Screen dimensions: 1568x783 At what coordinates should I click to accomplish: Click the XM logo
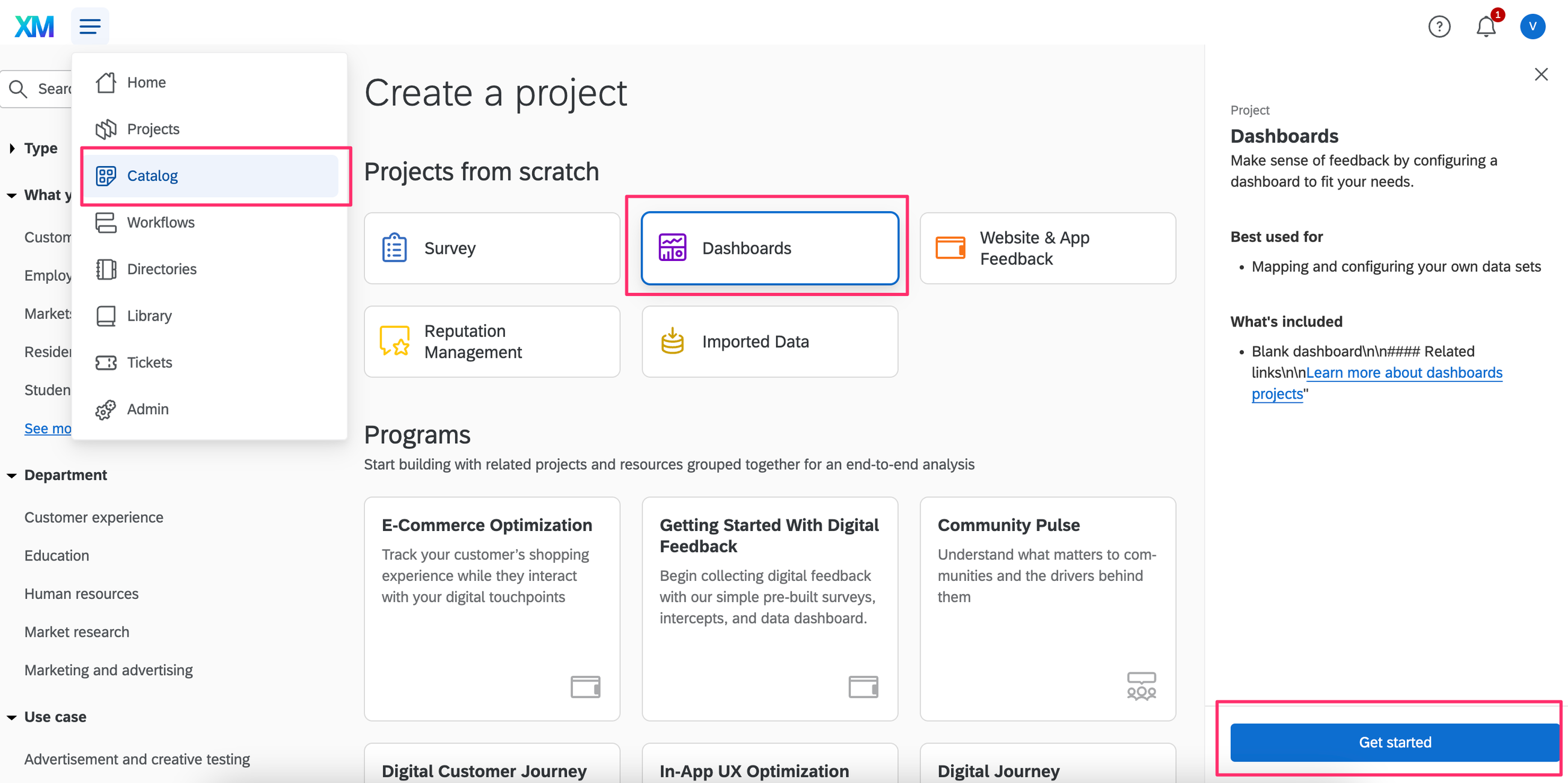pos(35,26)
